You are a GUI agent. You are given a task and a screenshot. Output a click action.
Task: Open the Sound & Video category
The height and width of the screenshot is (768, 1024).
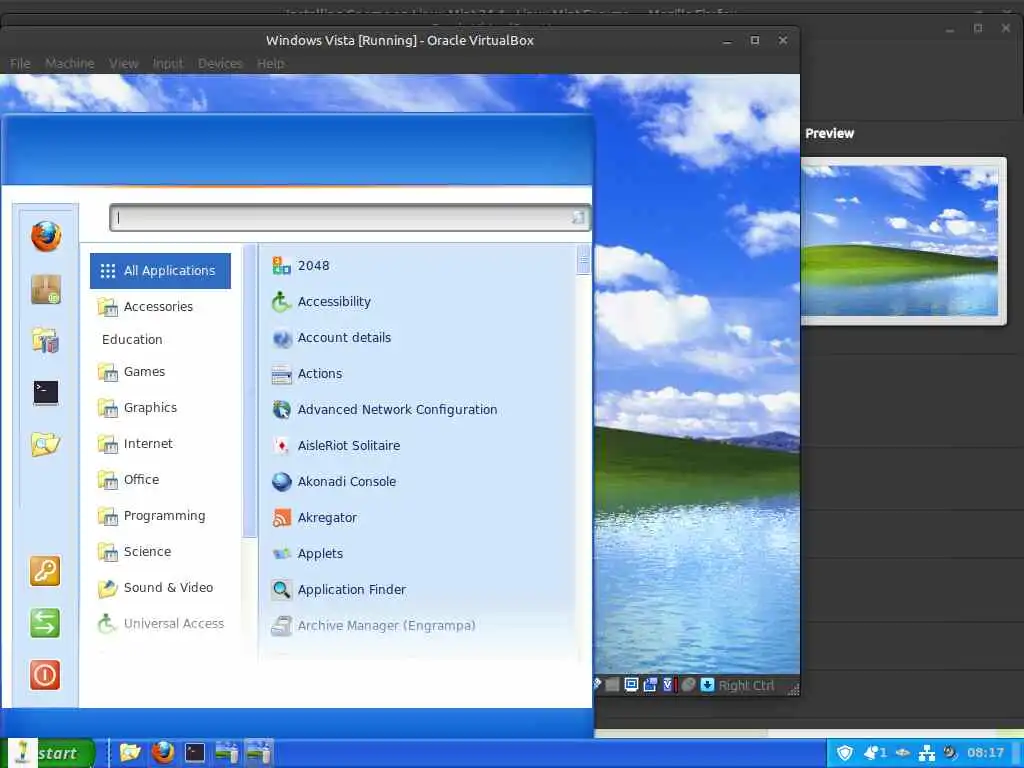coord(160,587)
